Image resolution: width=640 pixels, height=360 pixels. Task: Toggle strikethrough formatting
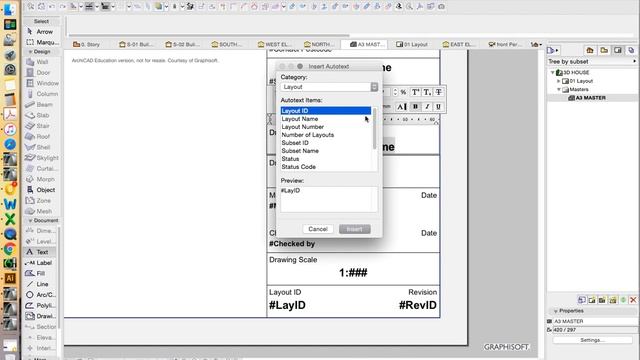click(x=438, y=92)
